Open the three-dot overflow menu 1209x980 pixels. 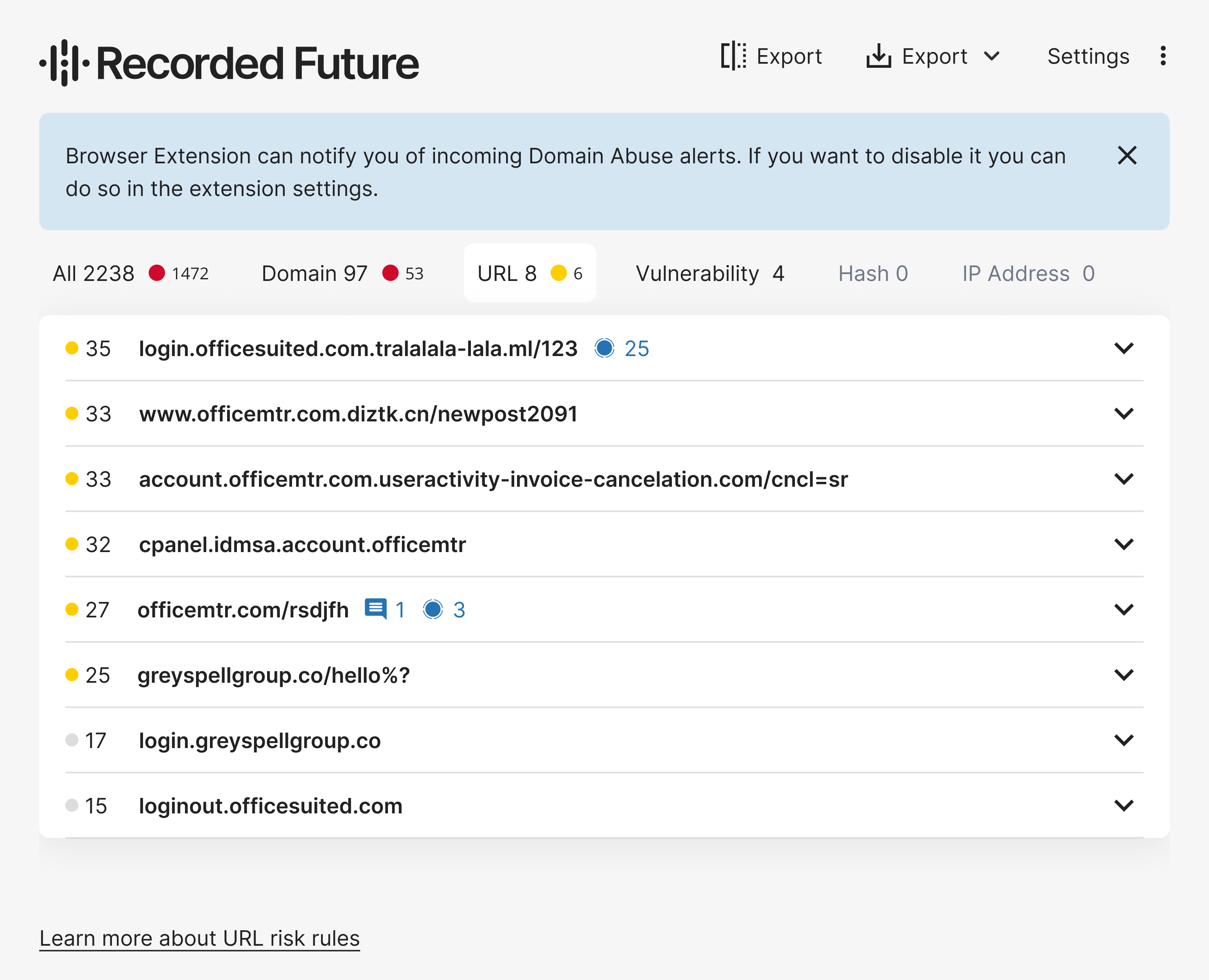coord(1163,56)
